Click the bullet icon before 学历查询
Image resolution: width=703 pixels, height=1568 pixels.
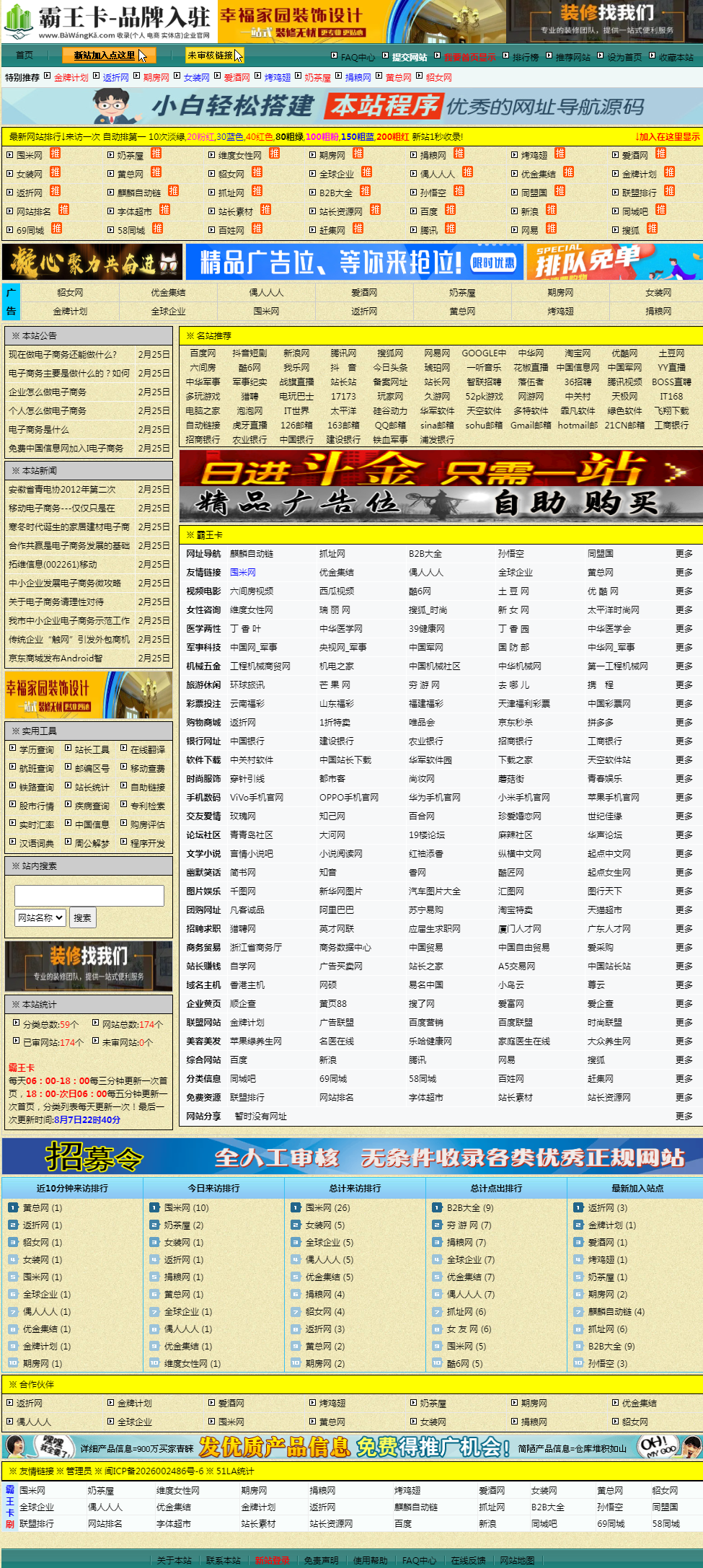click(x=12, y=749)
